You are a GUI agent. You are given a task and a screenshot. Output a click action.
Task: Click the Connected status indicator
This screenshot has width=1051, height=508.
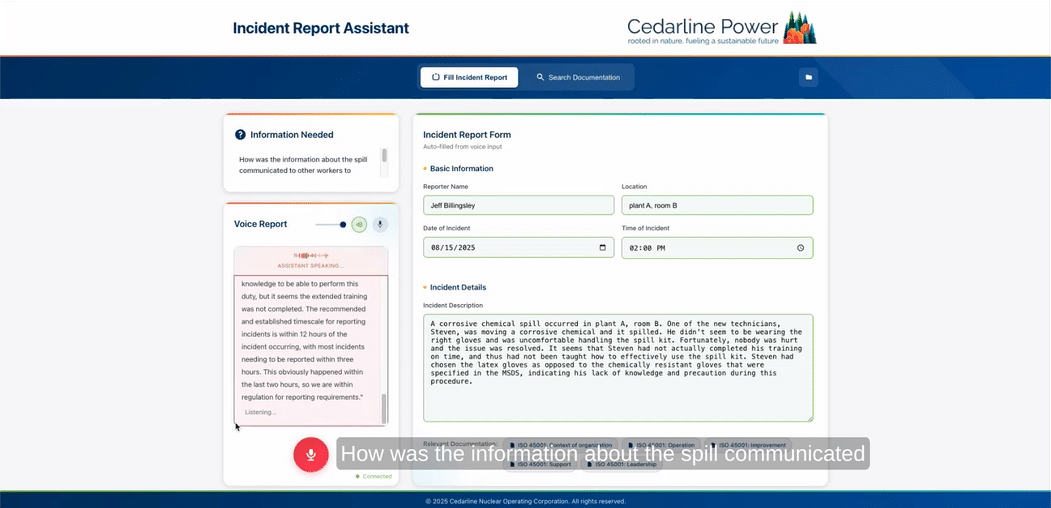[x=374, y=477]
